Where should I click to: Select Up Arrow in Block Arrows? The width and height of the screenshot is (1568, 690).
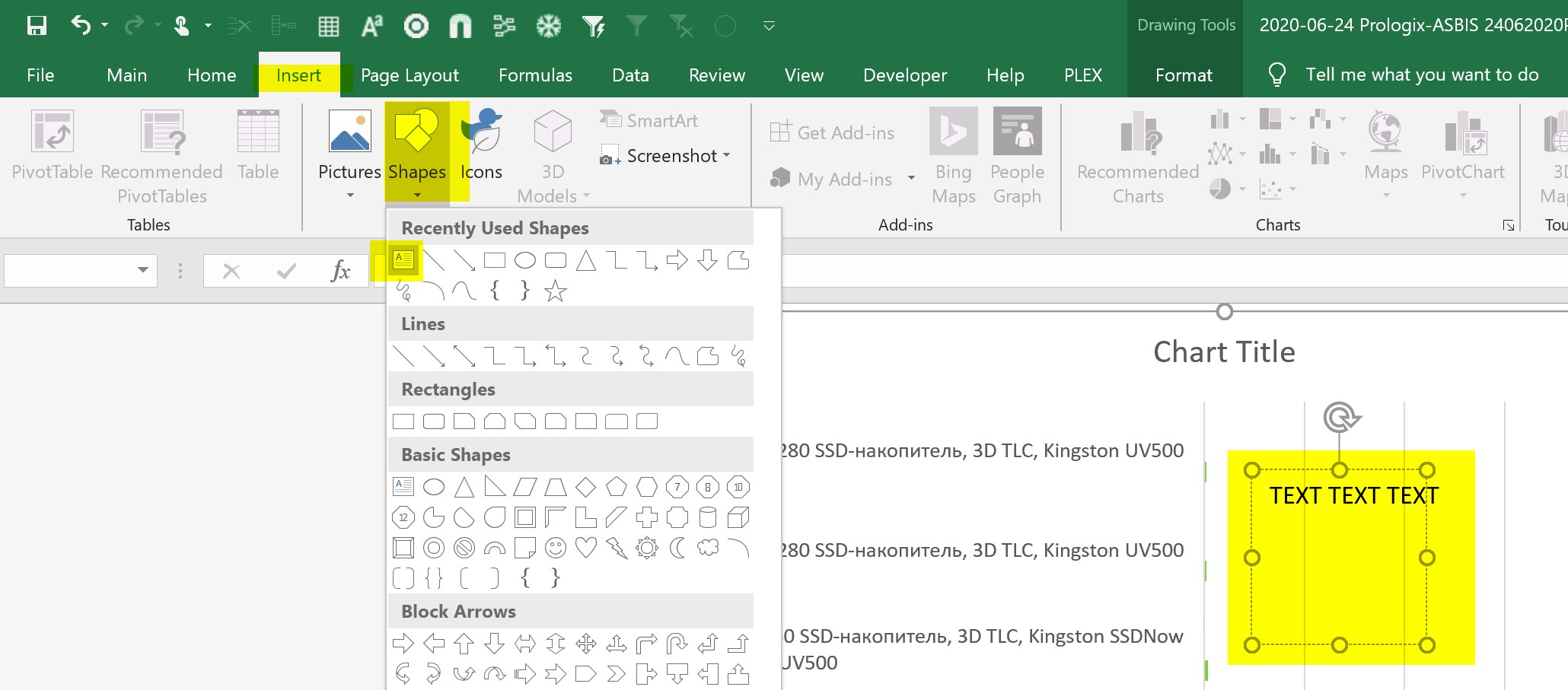tap(464, 644)
